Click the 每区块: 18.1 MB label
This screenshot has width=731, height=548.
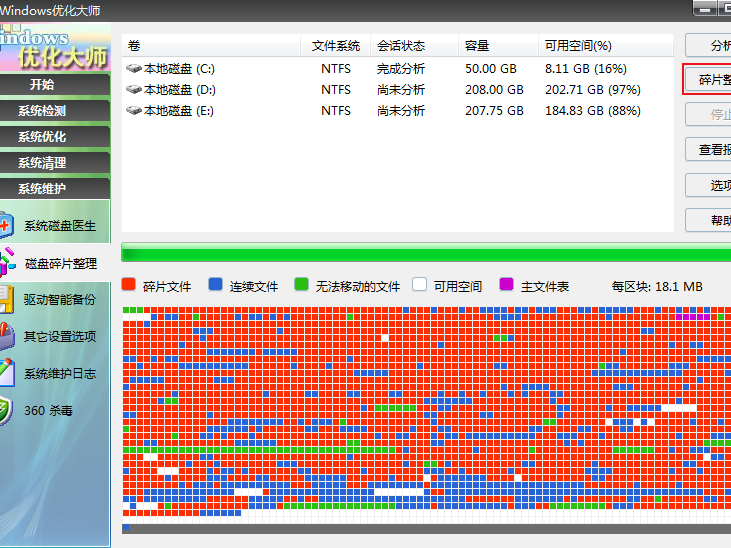[657, 286]
